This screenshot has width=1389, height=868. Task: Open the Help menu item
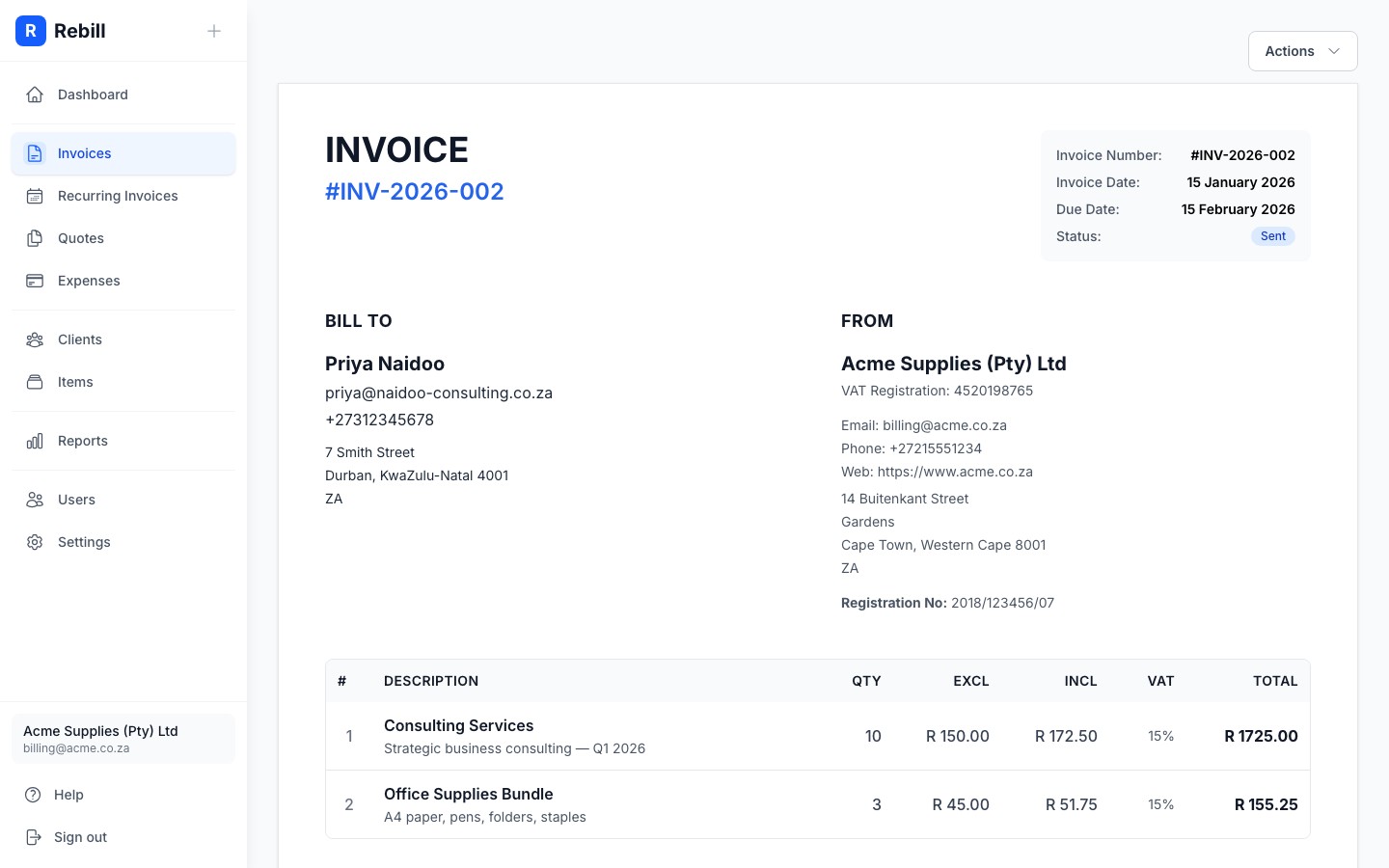click(68, 795)
